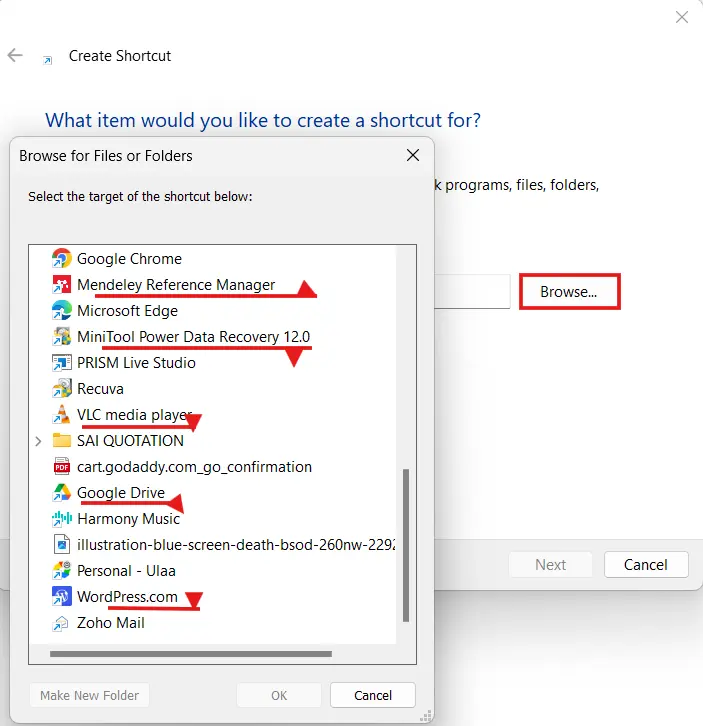Select Mendeley Reference Manager entry

point(176,284)
